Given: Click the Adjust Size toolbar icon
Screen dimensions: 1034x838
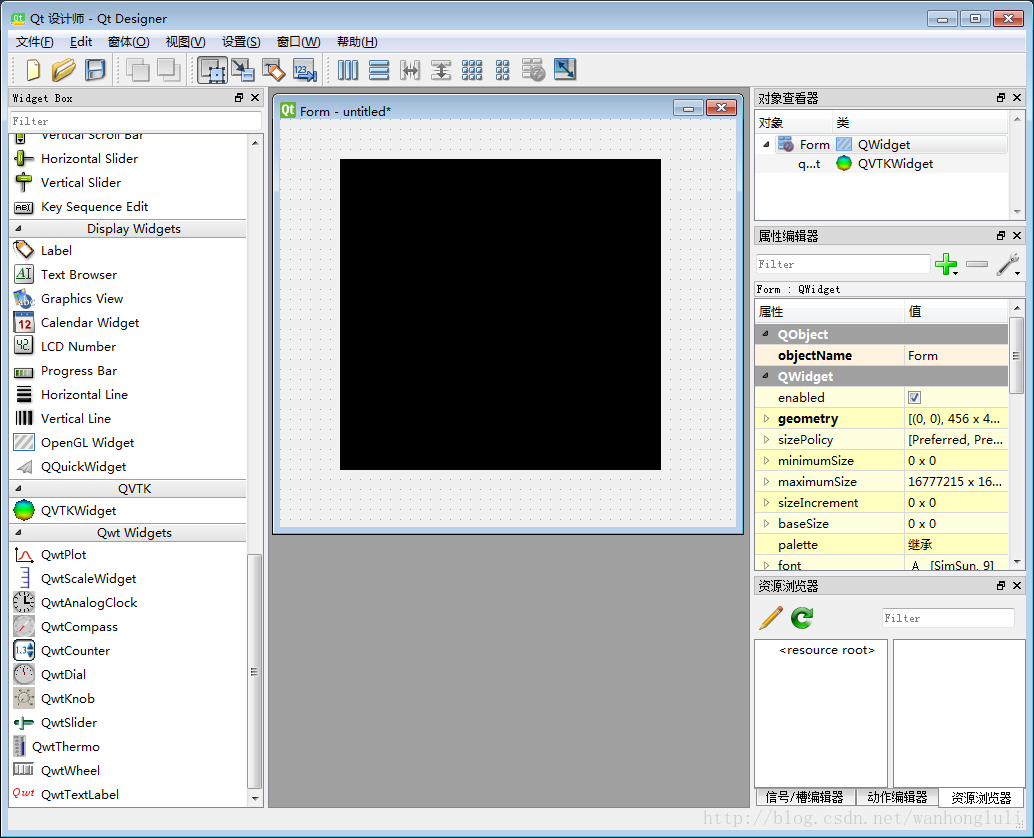Looking at the screenshot, I should (x=565, y=70).
